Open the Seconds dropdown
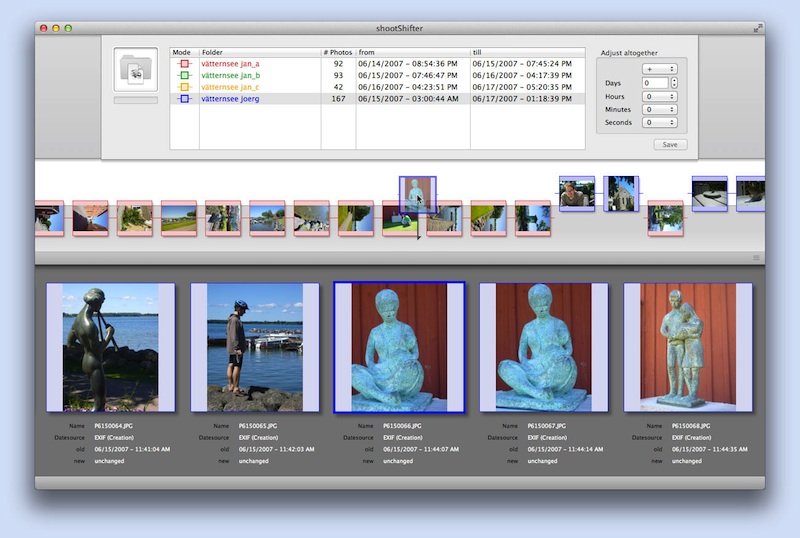The image size is (800, 538). [x=660, y=122]
